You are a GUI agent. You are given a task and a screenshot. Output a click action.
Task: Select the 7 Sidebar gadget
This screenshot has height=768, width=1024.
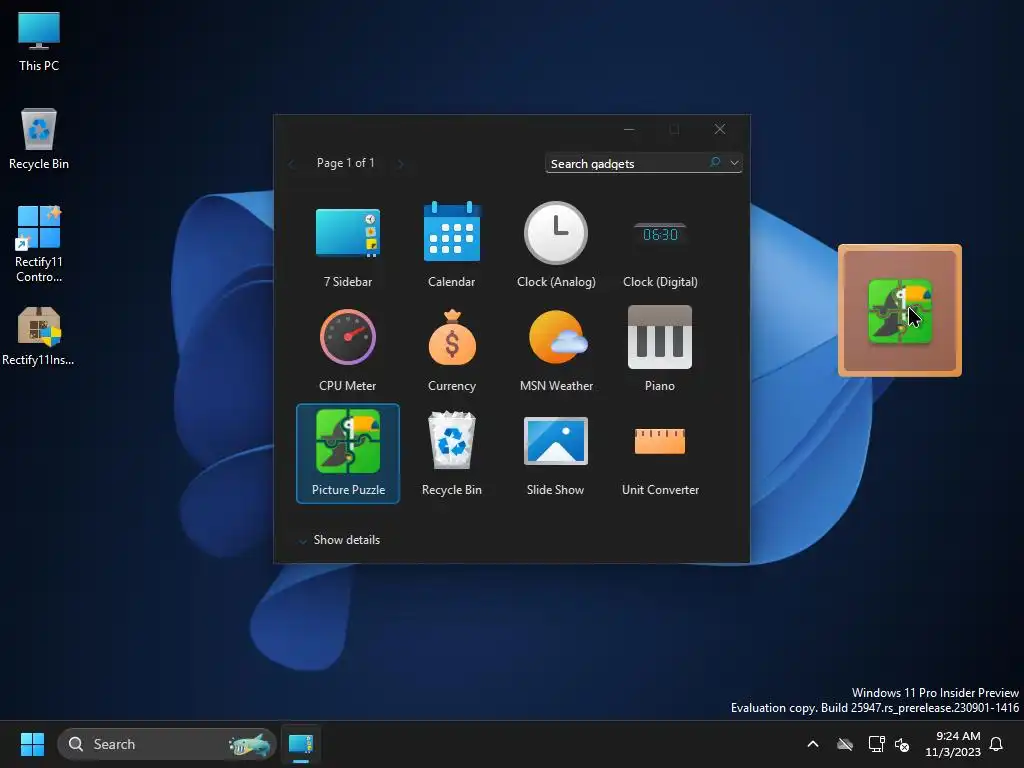point(347,246)
